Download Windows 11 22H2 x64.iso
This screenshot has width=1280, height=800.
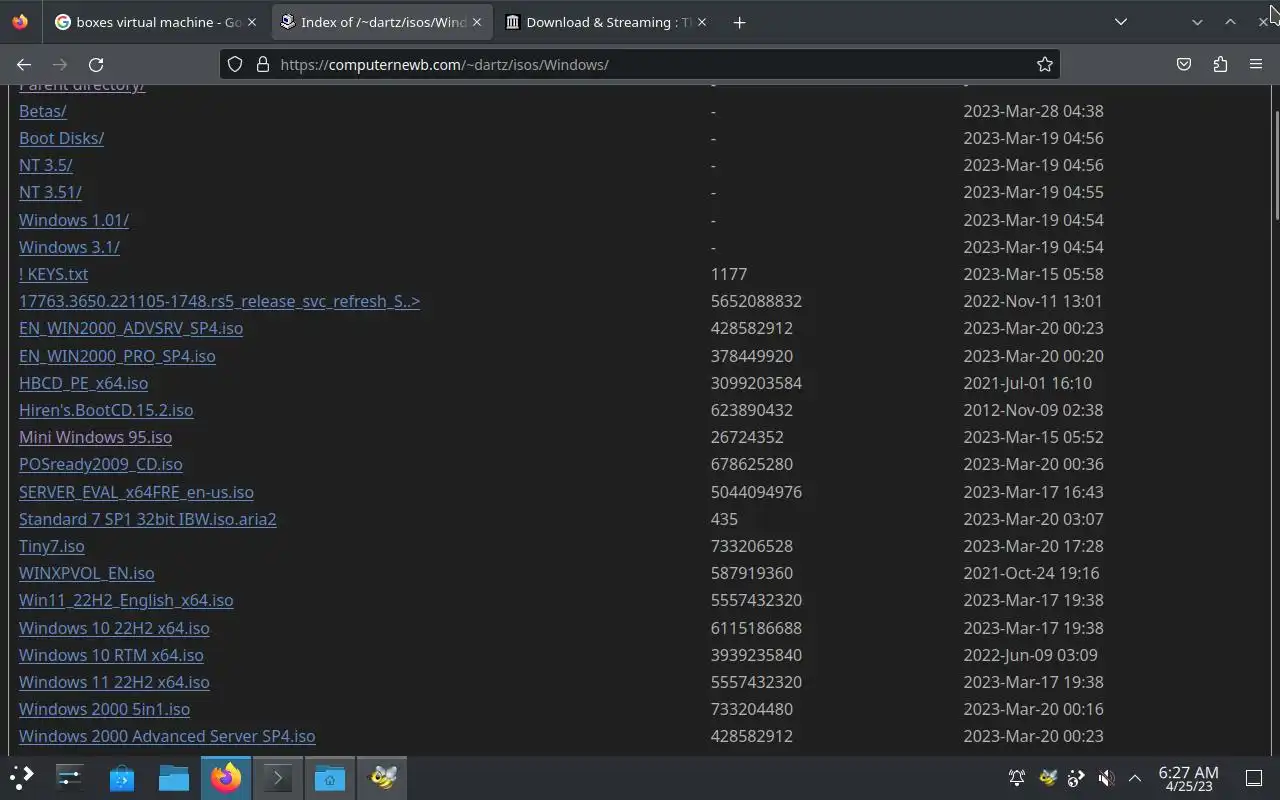click(114, 682)
